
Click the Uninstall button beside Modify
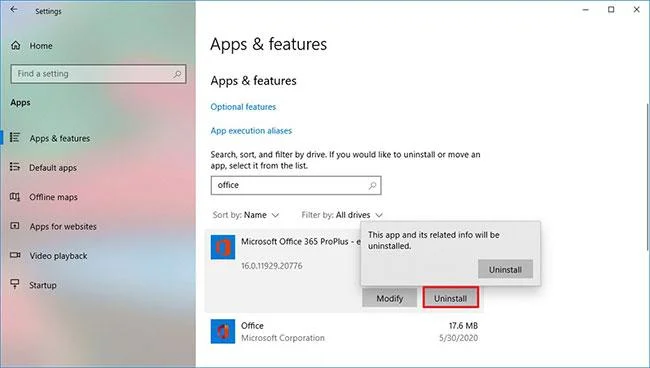(x=451, y=298)
